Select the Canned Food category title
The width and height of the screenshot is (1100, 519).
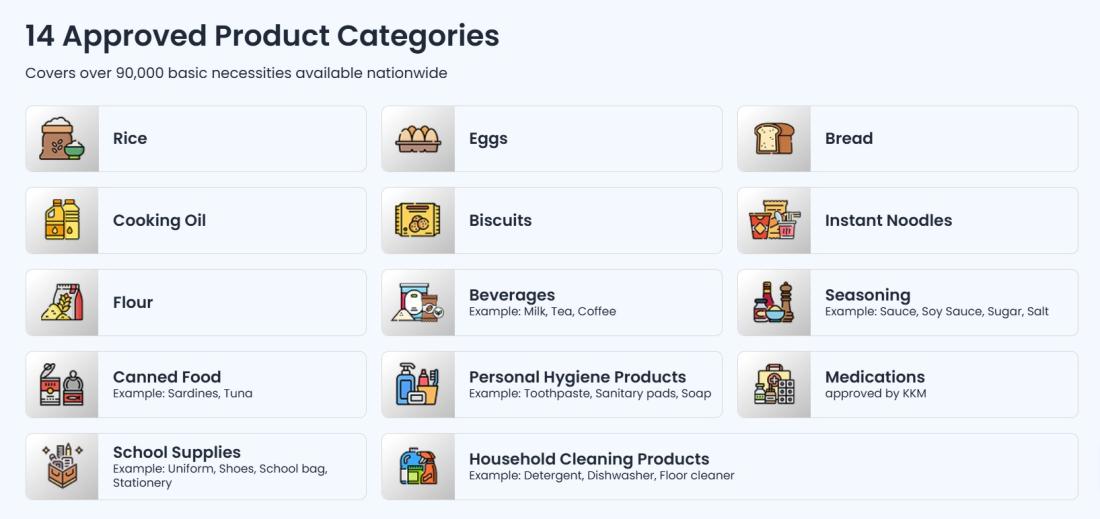click(167, 377)
